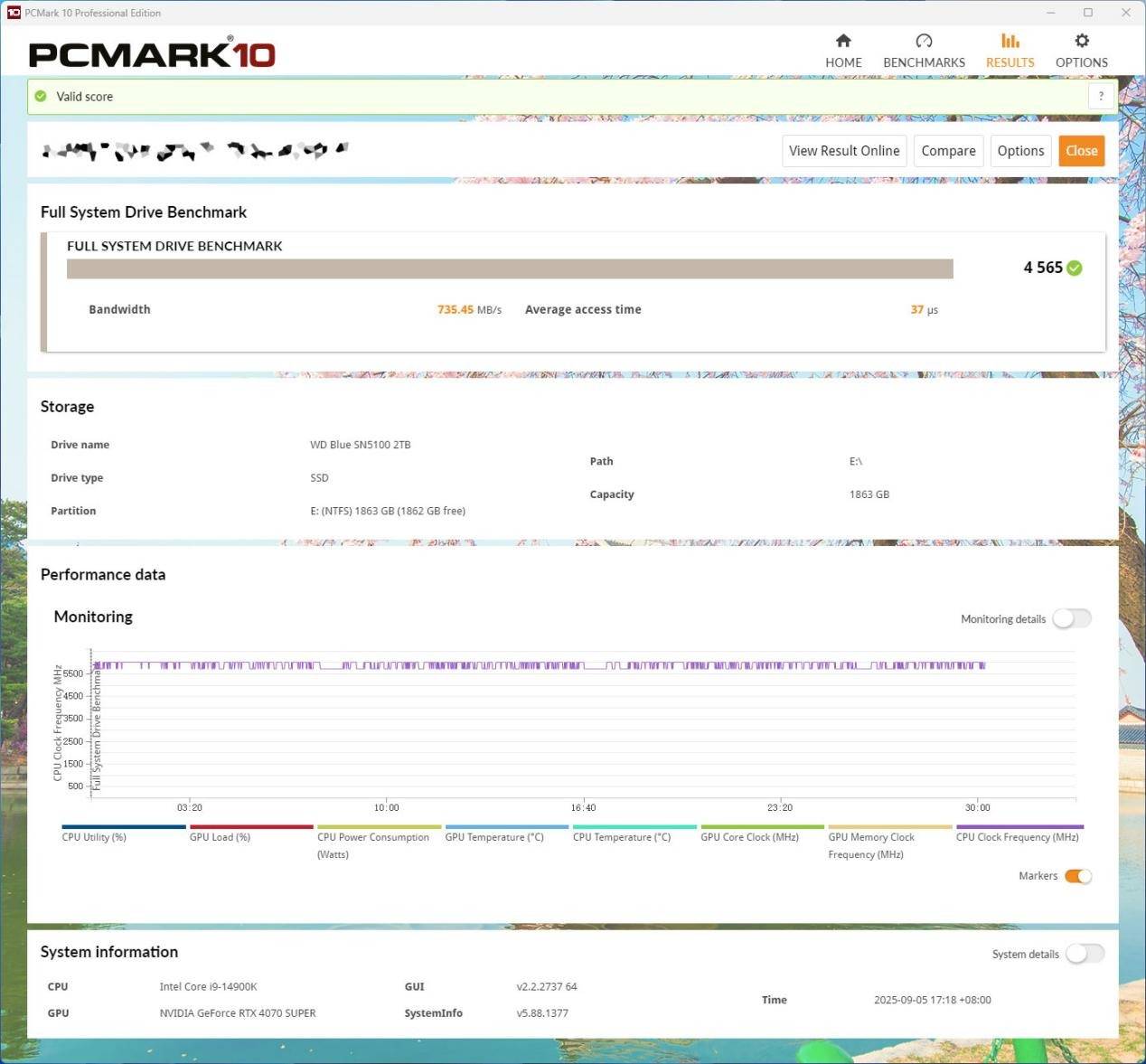Enable the System details toggle
Screen dimensions: 1146x1064
click(1085, 954)
